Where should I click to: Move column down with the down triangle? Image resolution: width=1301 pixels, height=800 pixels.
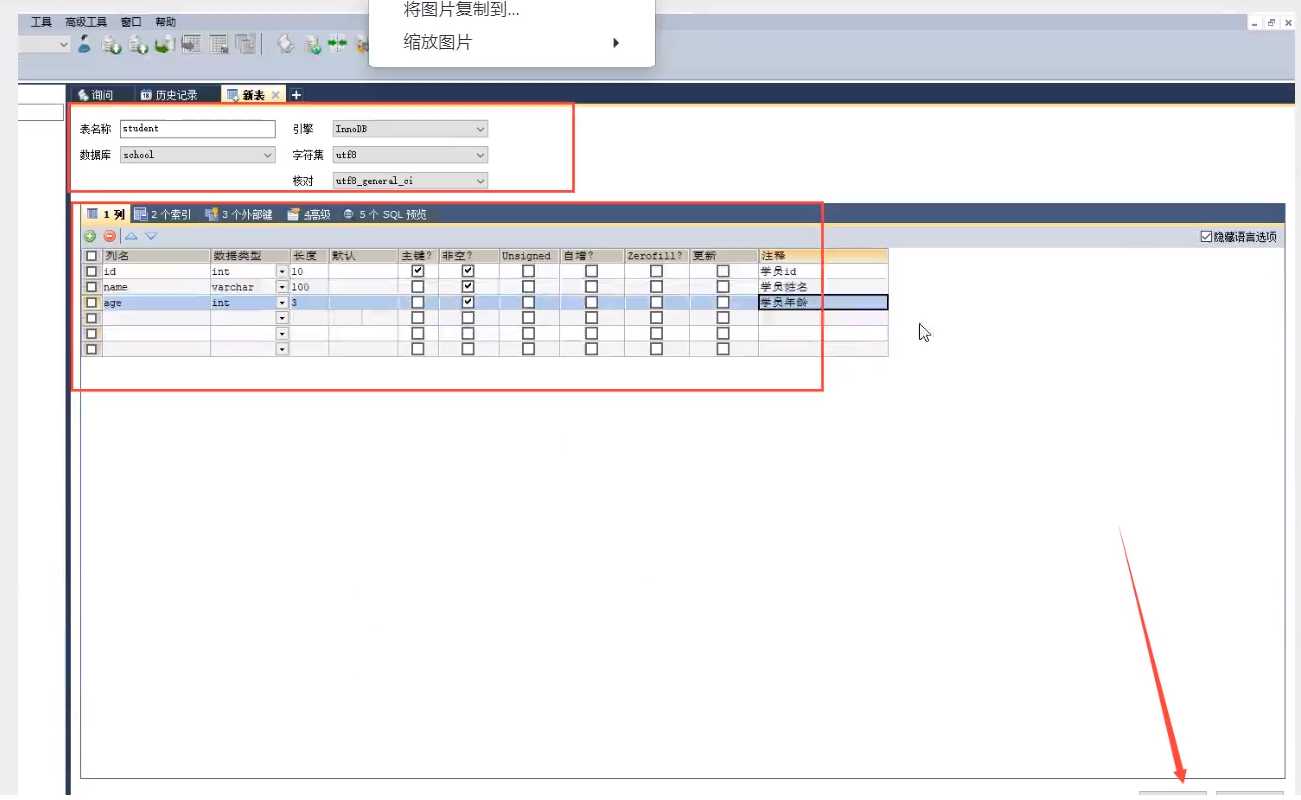pos(151,236)
